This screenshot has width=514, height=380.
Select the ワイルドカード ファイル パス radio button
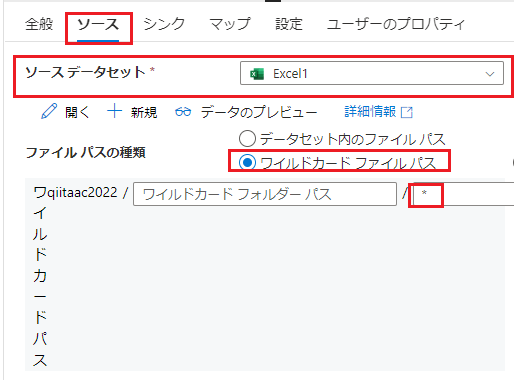[247, 162]
